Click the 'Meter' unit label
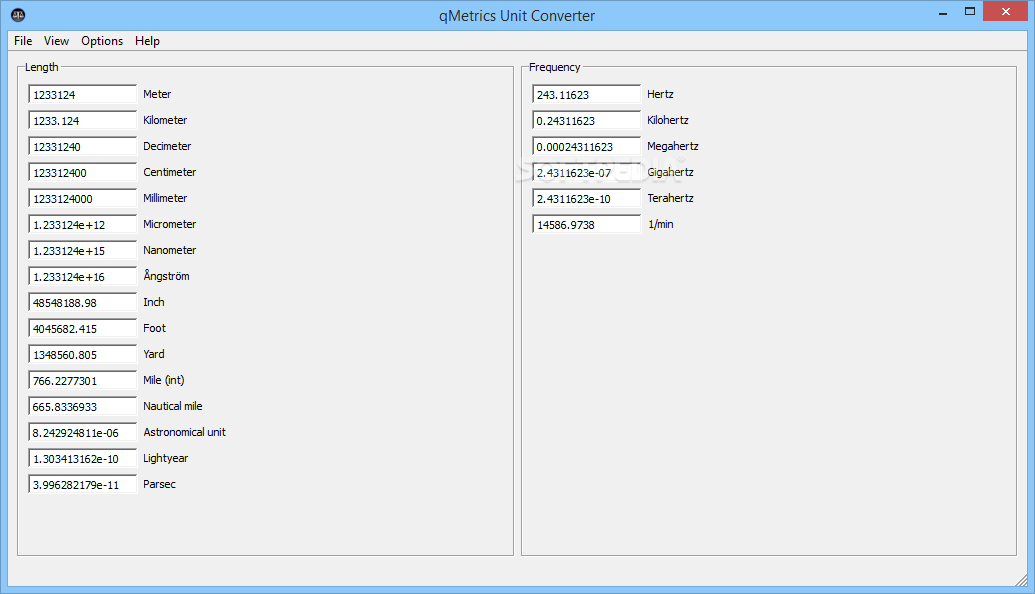The width and height of the screenshot is (1035, 594). pos(157,94)
